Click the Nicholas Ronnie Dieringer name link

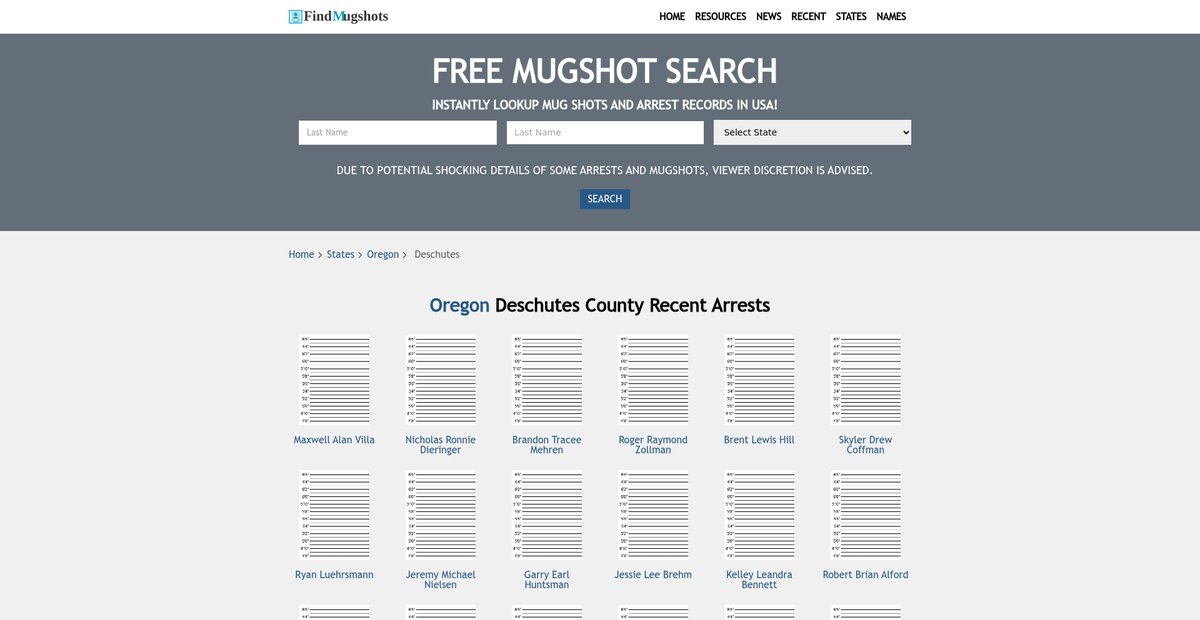[440, 445]
